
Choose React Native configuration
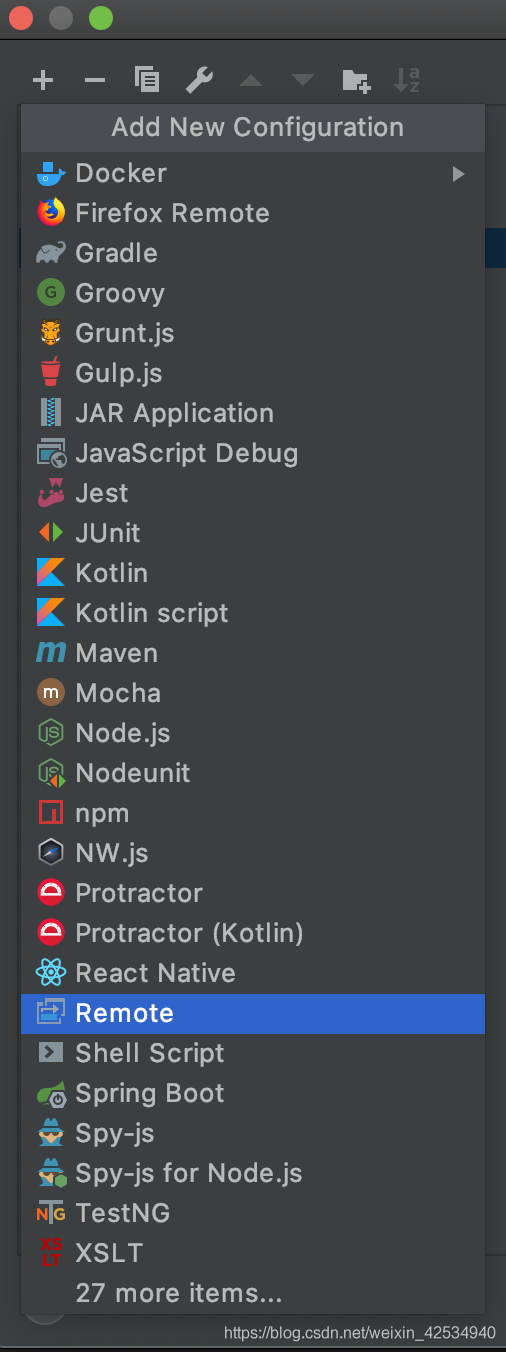[253, 973]
